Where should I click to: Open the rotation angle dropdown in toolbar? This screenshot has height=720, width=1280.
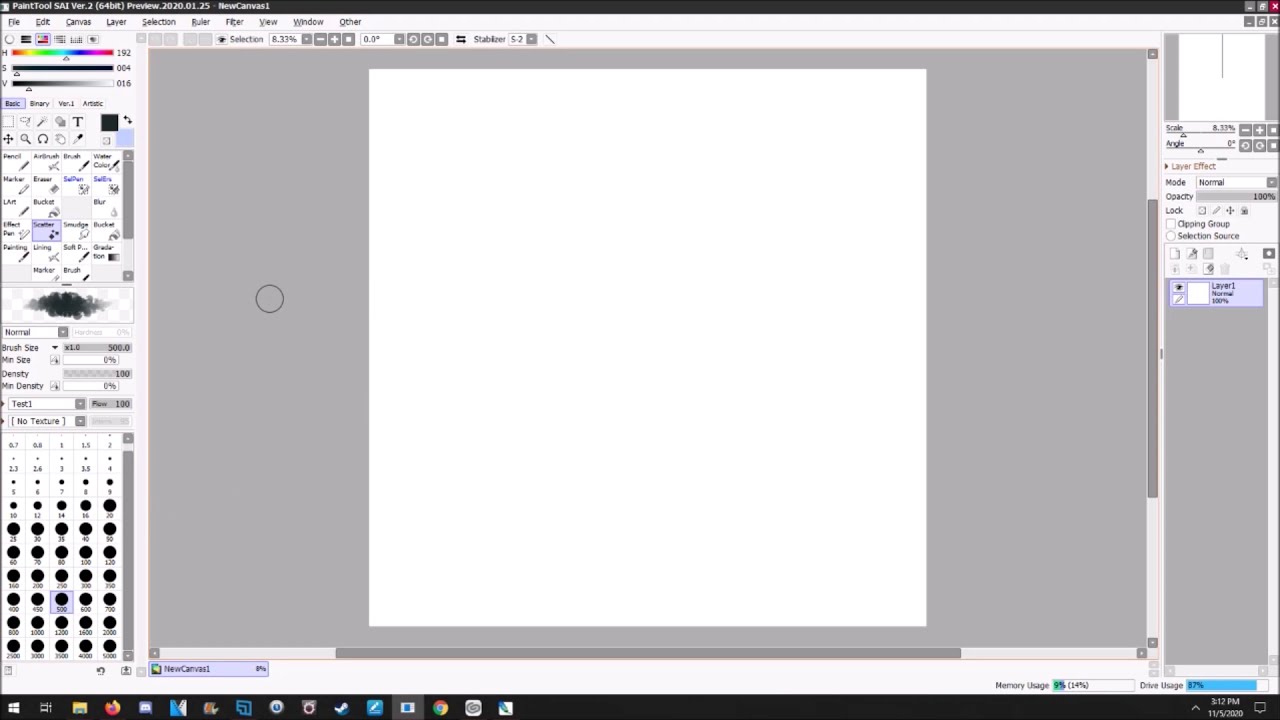398,39
